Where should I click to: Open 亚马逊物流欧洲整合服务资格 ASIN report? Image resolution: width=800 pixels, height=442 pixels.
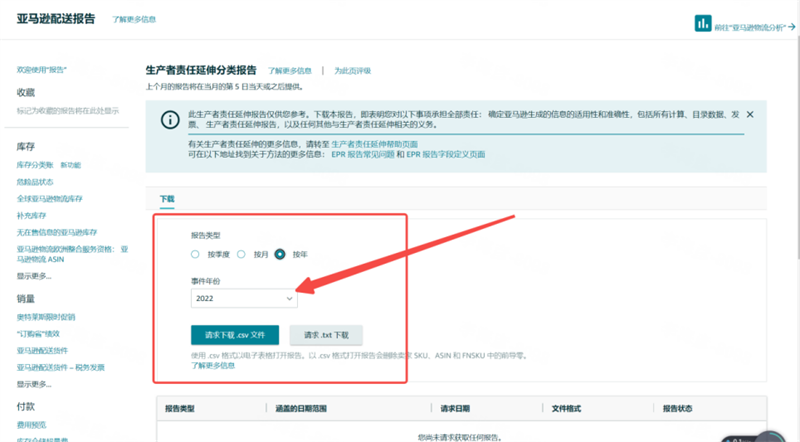72,254
